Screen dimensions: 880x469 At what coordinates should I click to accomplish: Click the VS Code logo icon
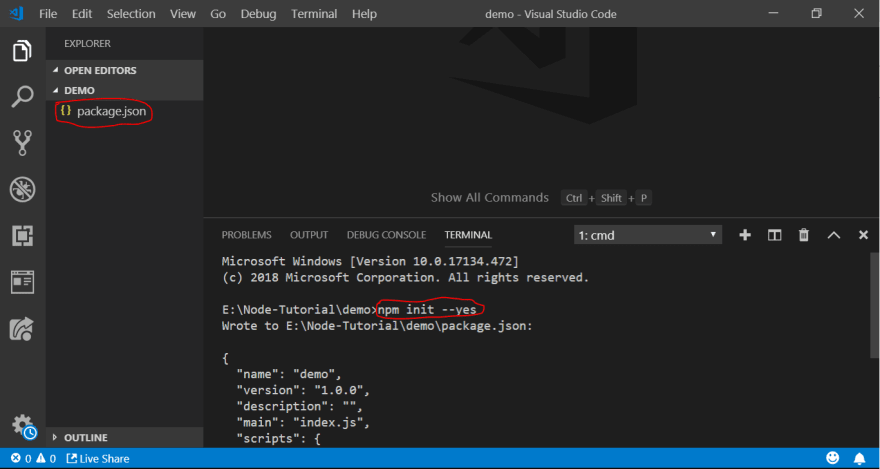point(16,13)
